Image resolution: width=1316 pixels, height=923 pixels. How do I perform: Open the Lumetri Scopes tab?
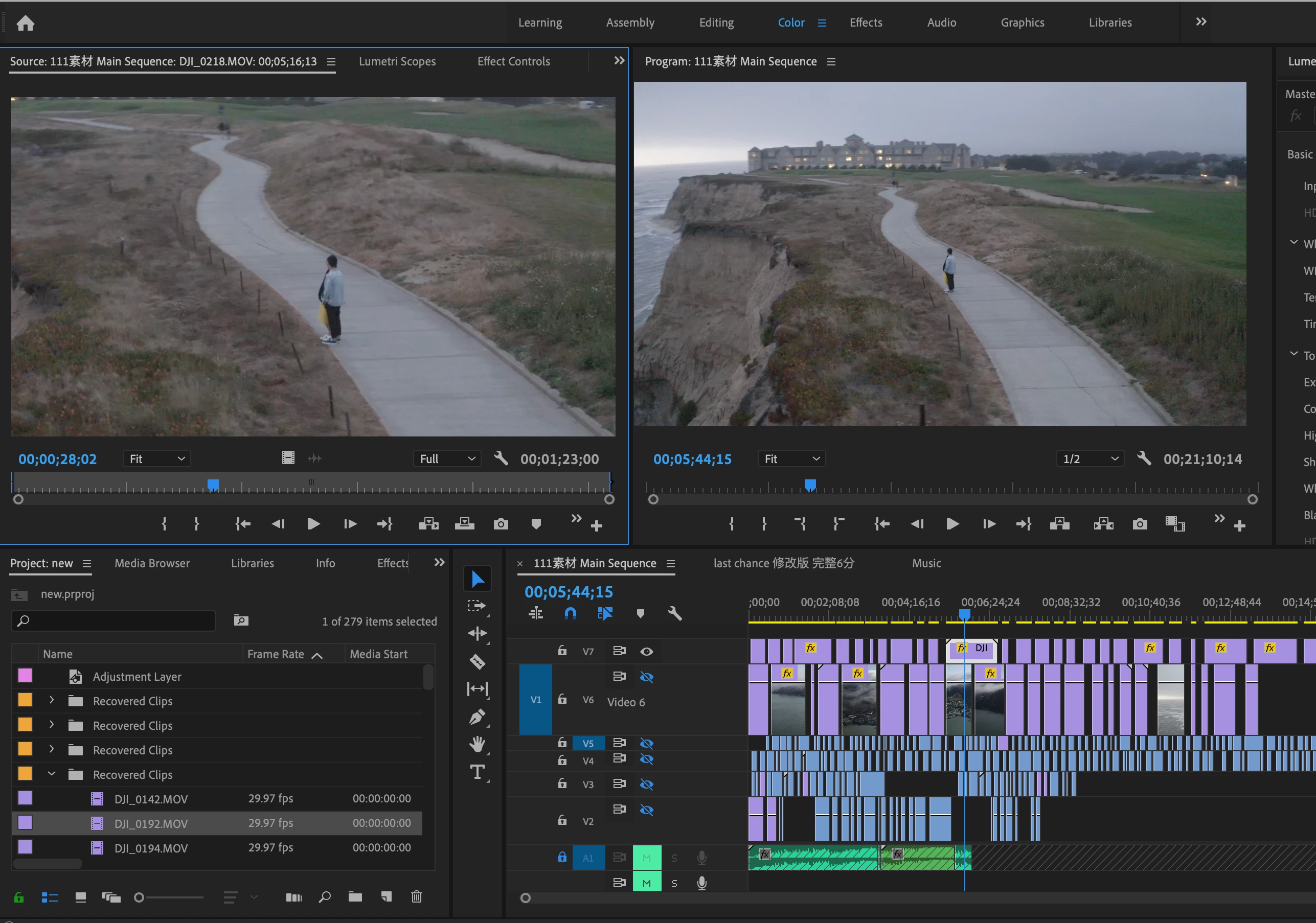coord(397,61)
